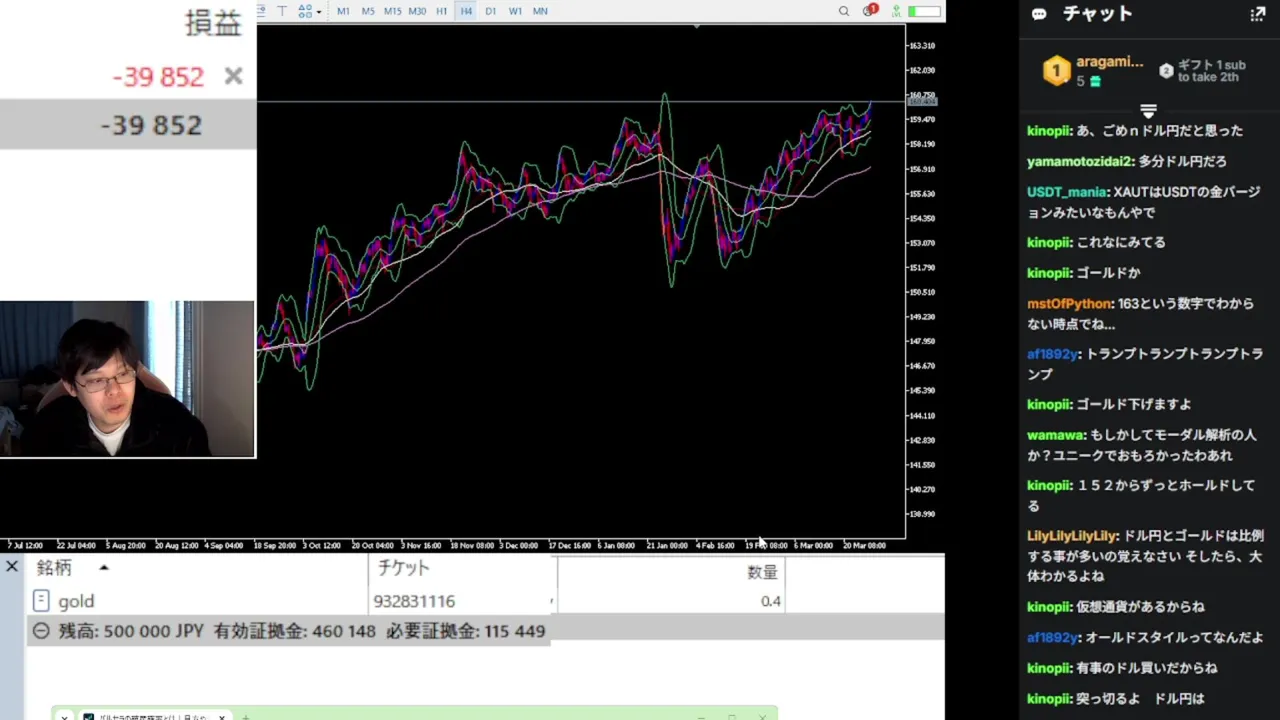Switch chart to M15 timeframe
This screenshot has width=1280, height=720.
pyautogui.click(x=393, y=11)
